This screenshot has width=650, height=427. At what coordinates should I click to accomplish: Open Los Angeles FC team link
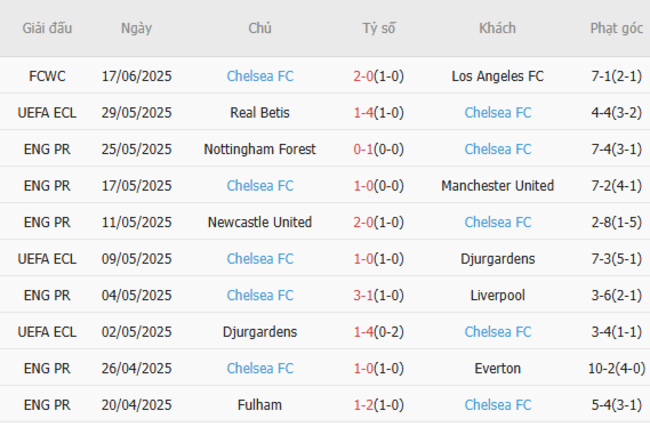(x=497, y=76)
